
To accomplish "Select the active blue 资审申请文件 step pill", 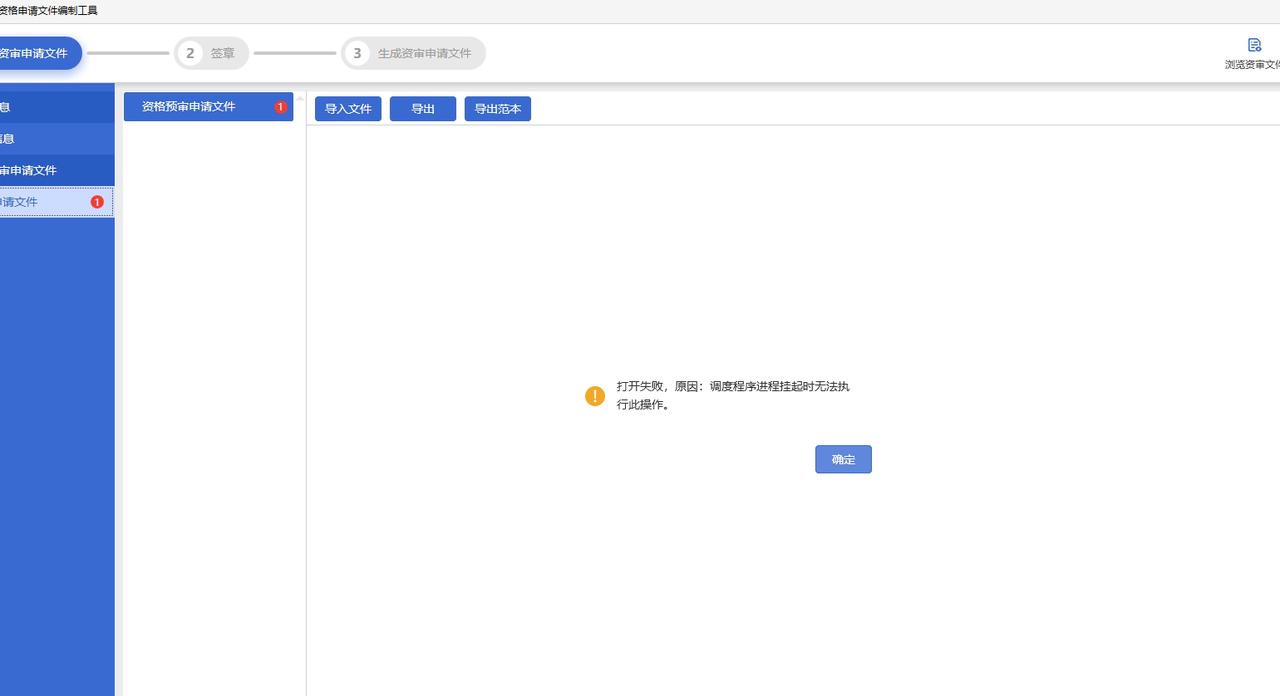I will point(36,53).
